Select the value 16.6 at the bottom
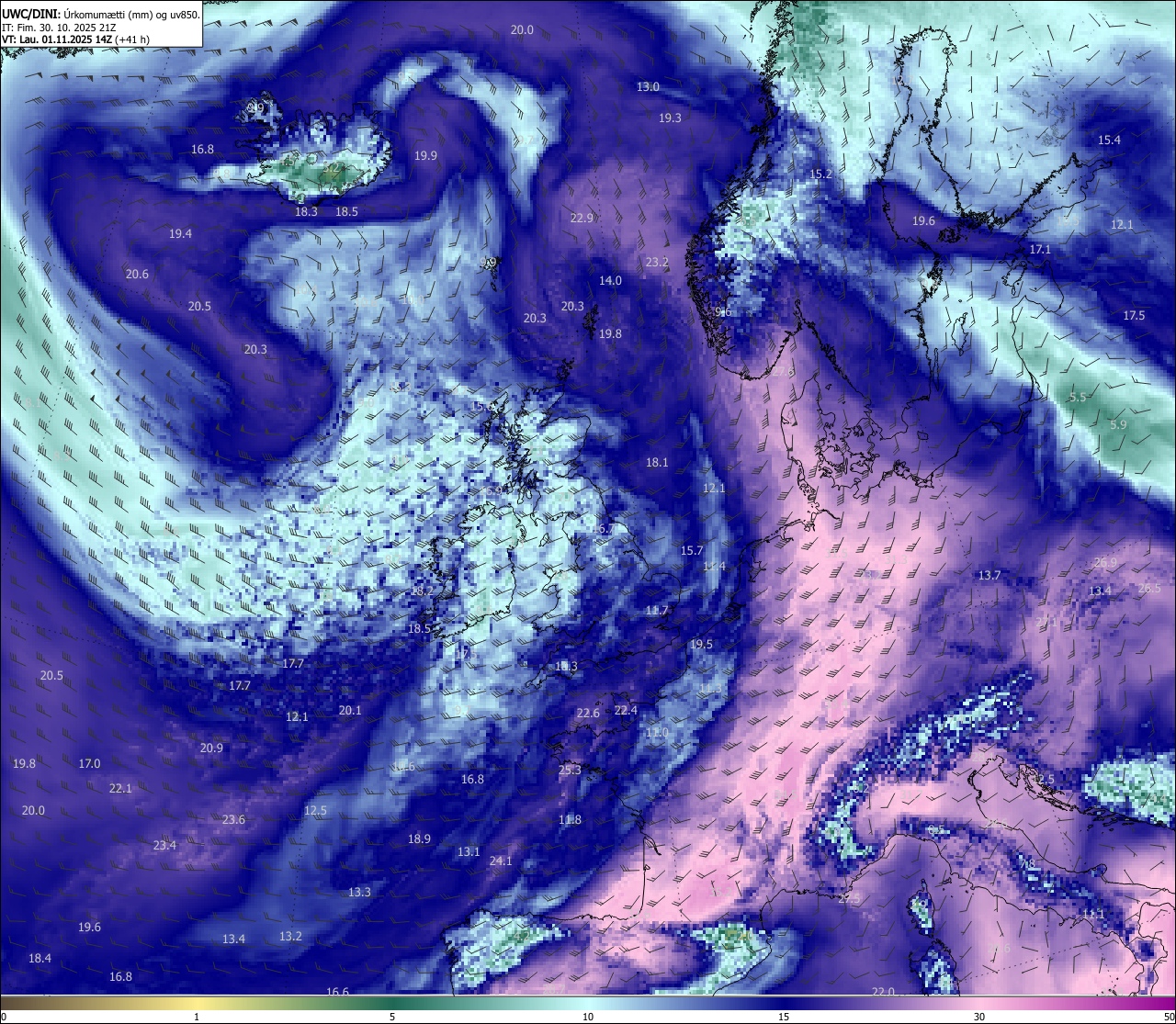The image size is (1176, 1024). tap(337, 992)
